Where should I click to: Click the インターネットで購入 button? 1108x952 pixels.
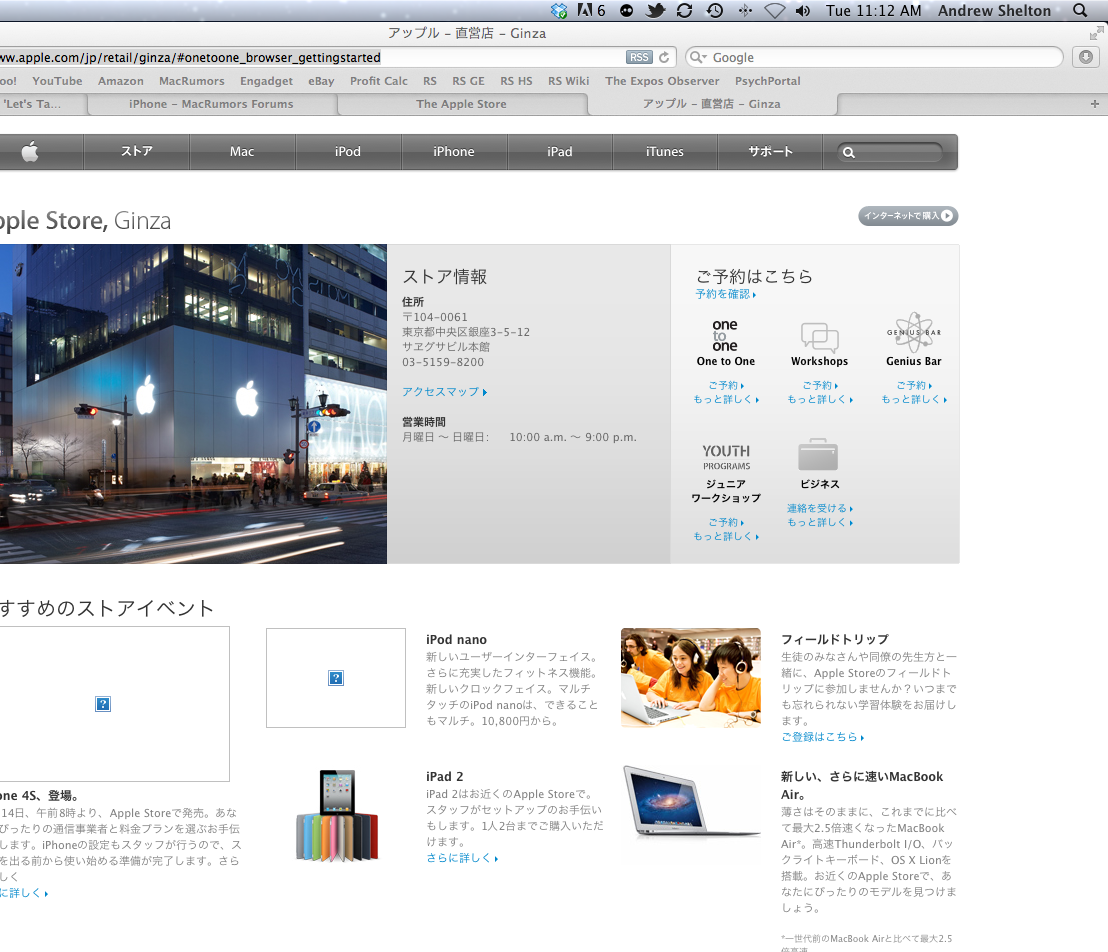click(908, 216)
